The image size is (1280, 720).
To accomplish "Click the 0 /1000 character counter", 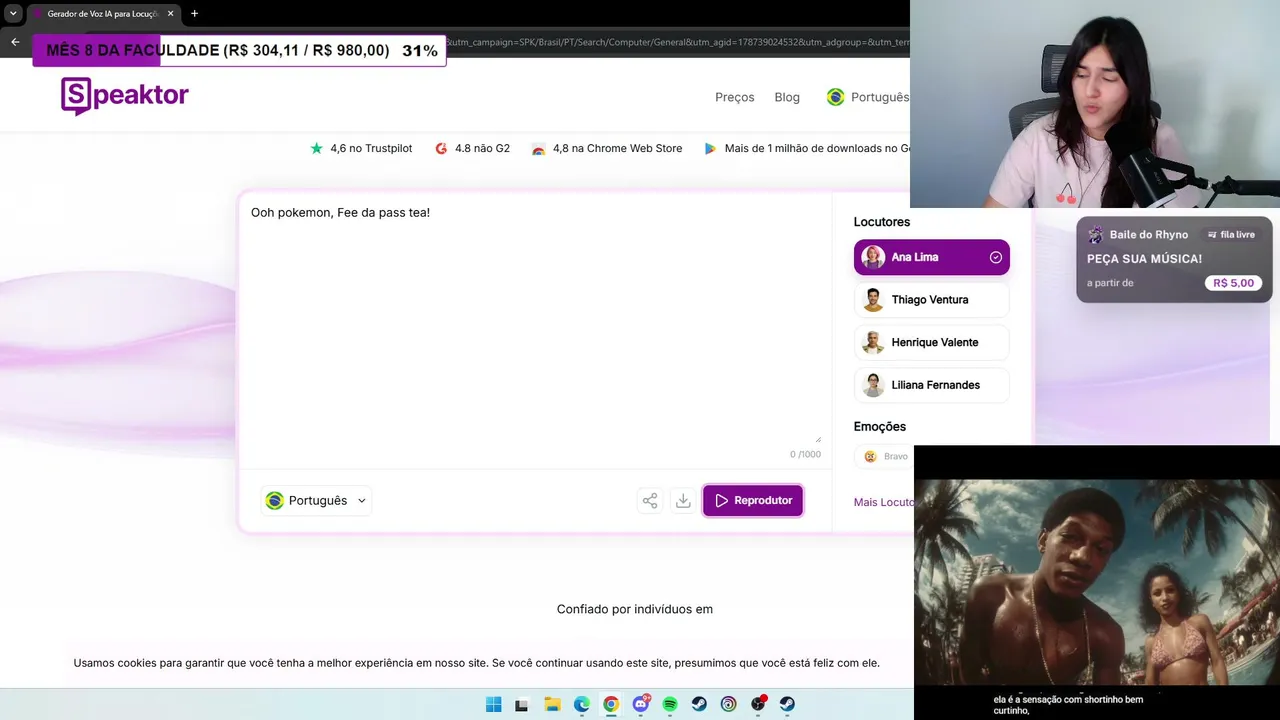I will click(x=805, y=454).
